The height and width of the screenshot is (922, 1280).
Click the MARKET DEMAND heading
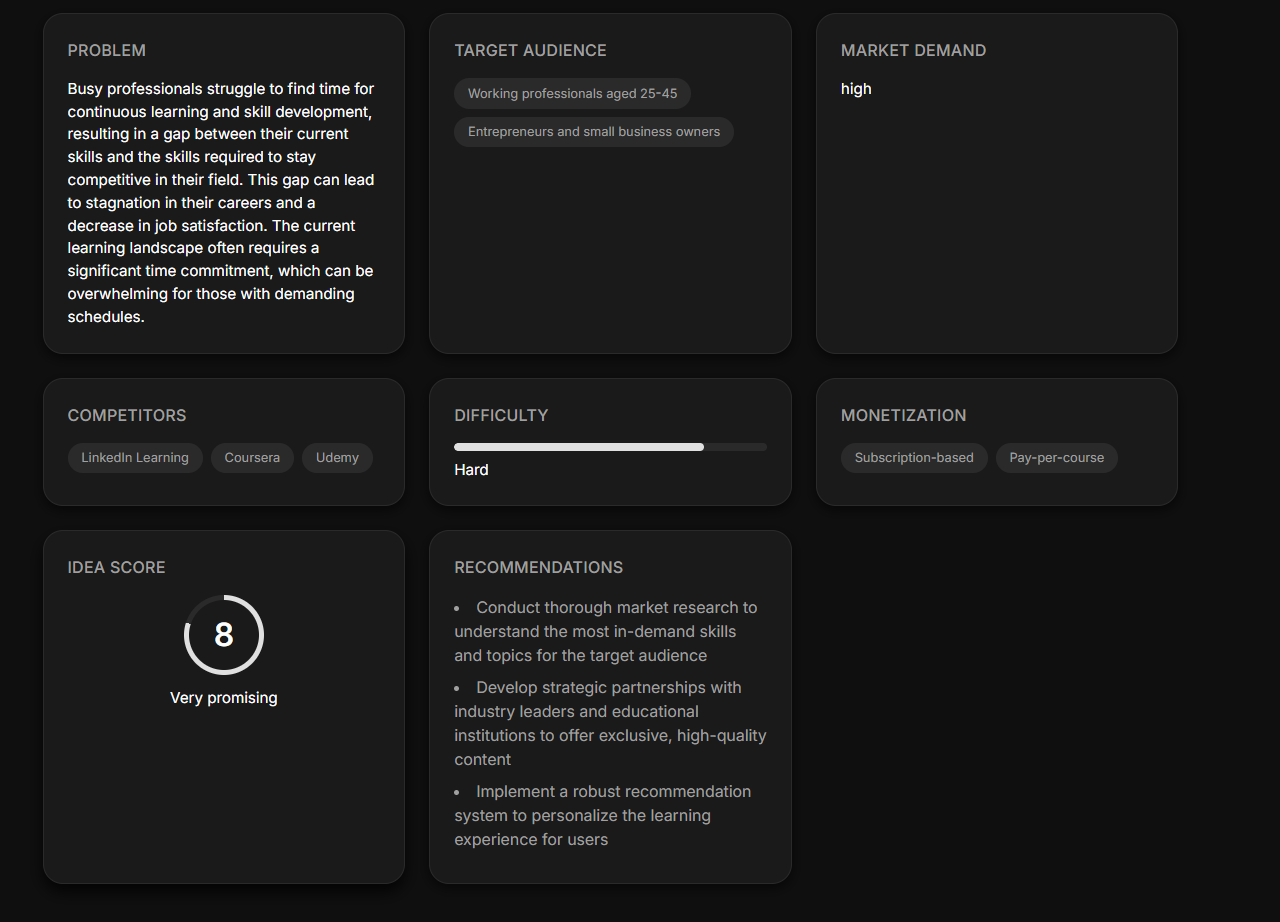pyautogui.click(x=913, y=50)
